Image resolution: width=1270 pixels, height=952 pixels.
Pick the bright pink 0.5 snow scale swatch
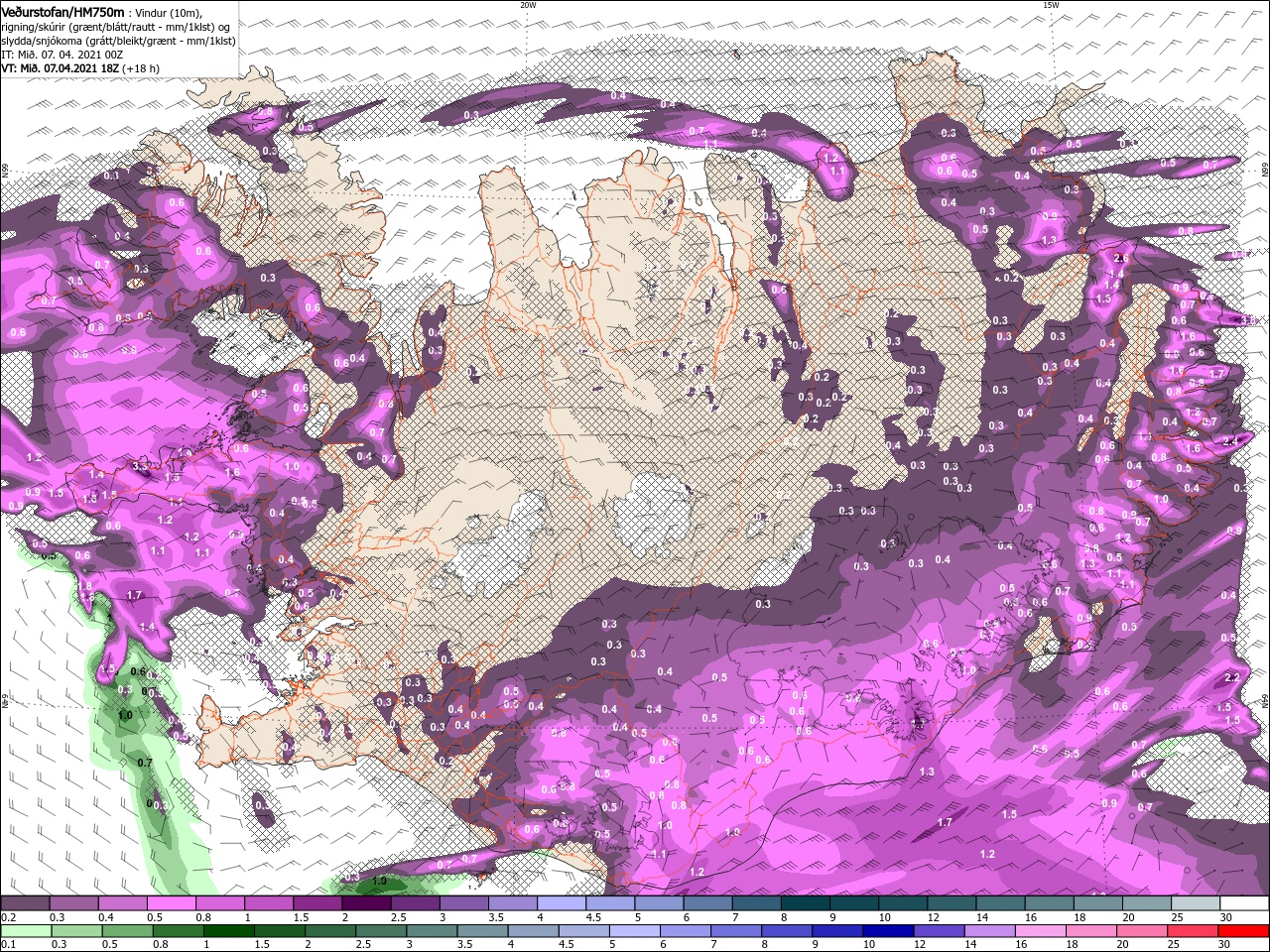click(171, 903)
